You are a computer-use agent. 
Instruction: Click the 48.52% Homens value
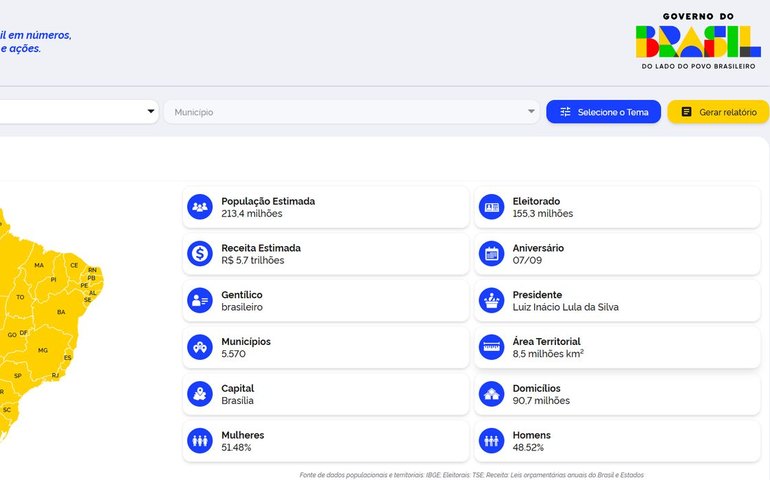[528, 448]
